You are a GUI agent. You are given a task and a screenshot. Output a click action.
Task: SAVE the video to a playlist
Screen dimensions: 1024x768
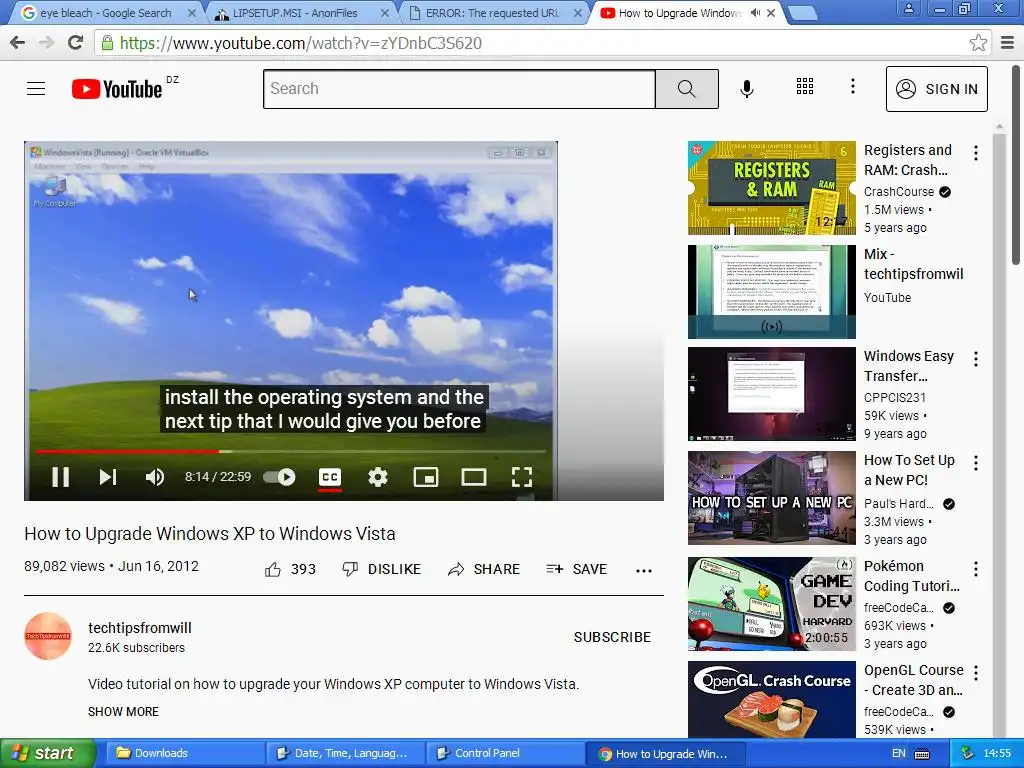(577, 569)
